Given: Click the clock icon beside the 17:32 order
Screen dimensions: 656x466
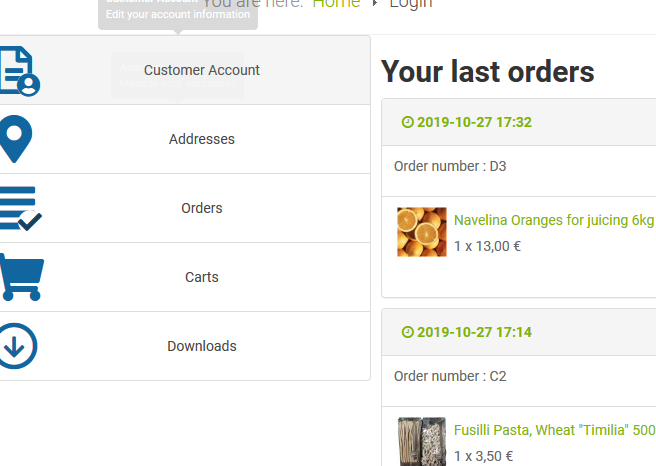Looking at the screenshot, I should (x=407, y=123).
